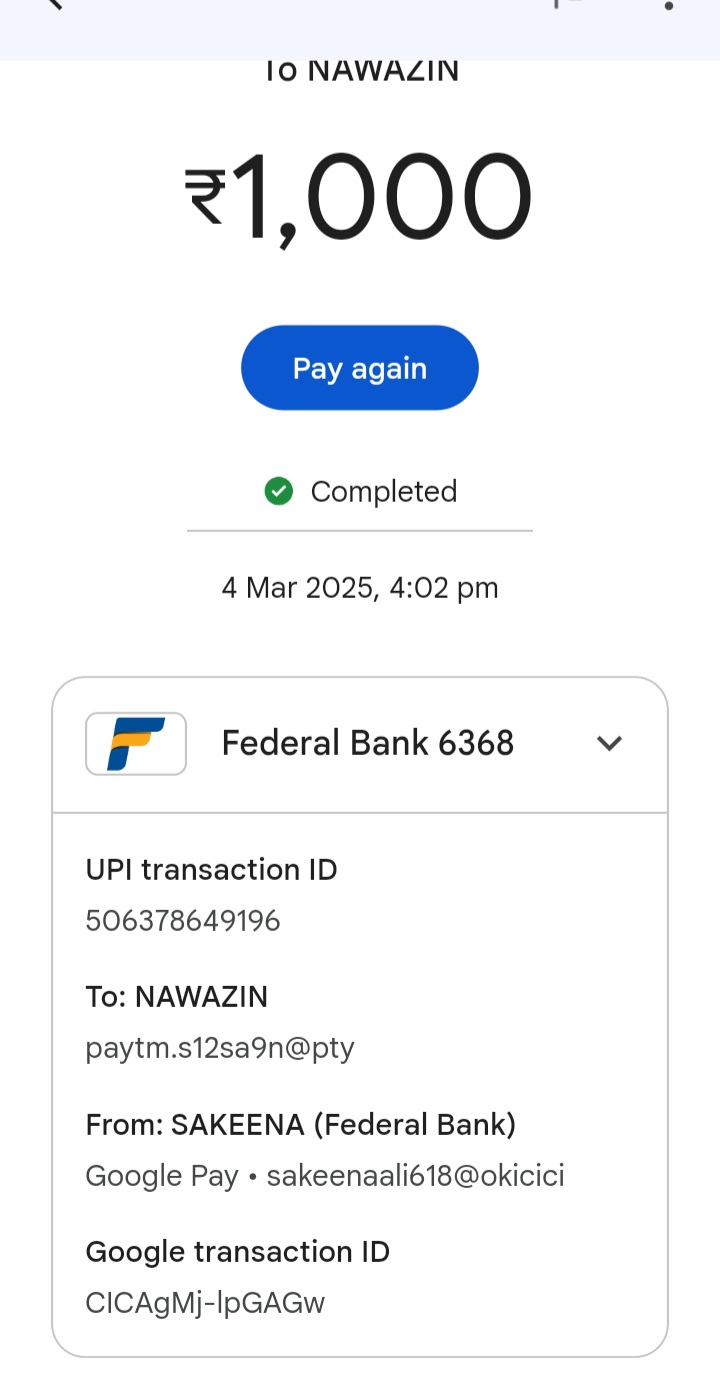Tap the Completed status label
The height and width of the screenshot is (1374, 720).
pyautogui.click(x=383, y=491)
